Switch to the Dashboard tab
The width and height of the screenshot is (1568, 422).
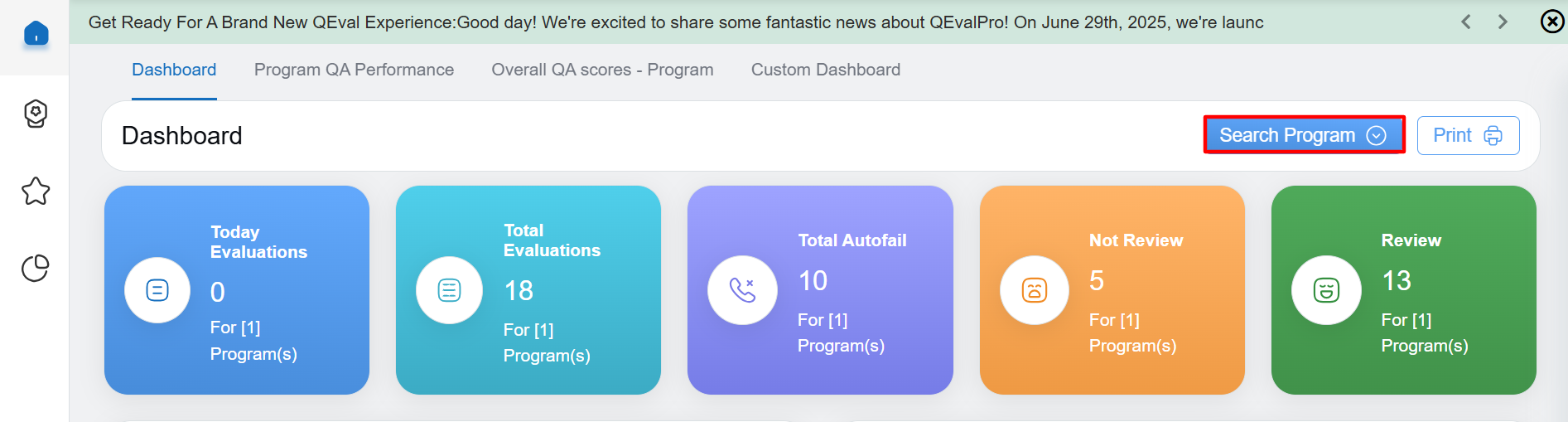tap(174, 70)
